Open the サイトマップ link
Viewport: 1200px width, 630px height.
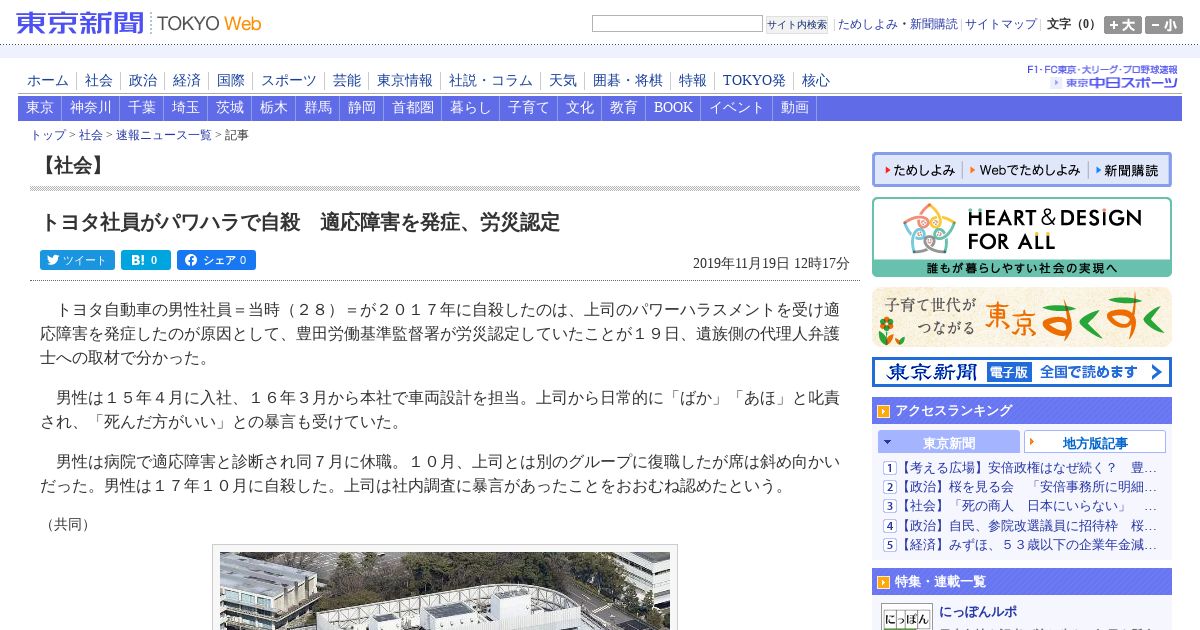[1001, 24]
